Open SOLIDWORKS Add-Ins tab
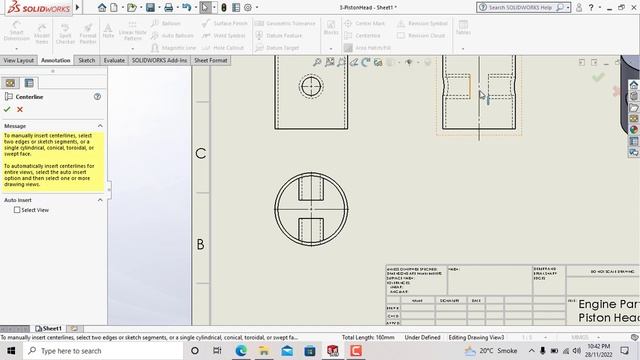640x360 pixels. (x=159, y=60)
